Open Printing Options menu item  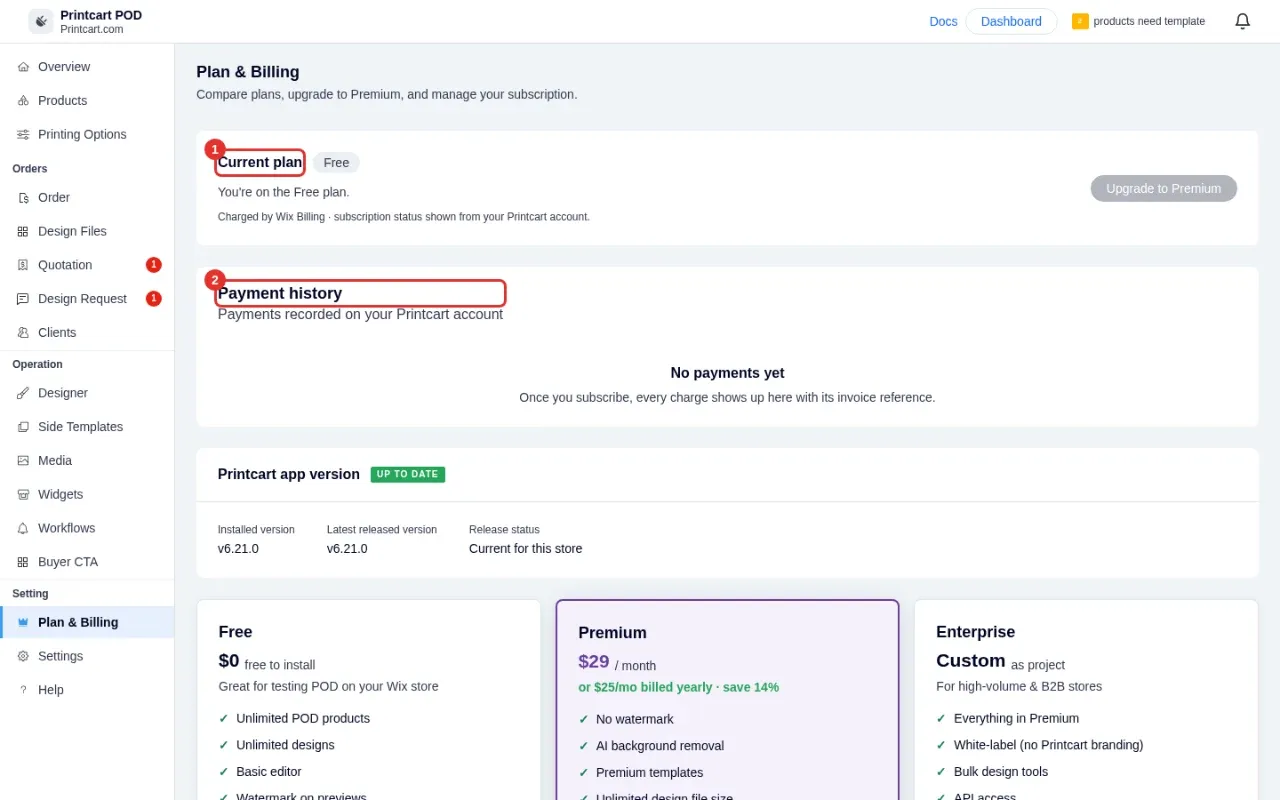87,135
